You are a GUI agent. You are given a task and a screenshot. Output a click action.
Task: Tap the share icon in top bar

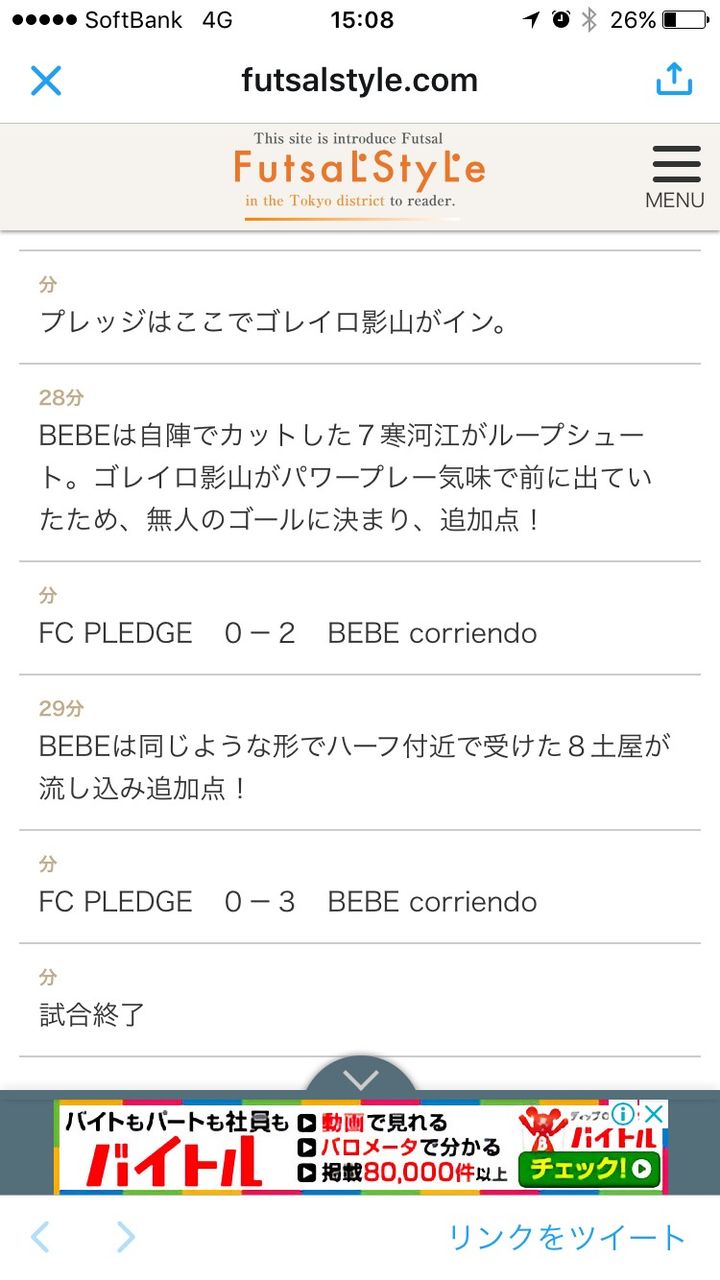tap(674, 79)
